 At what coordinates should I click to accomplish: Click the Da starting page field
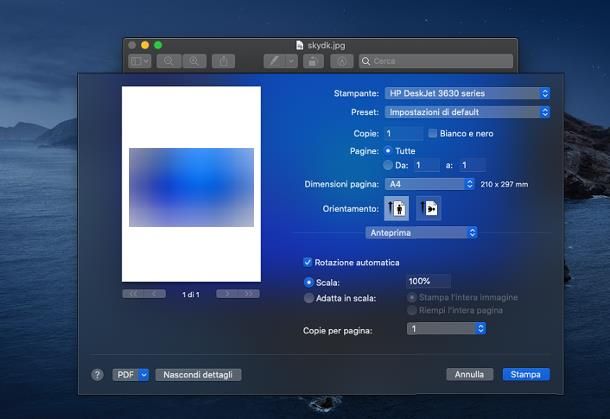[426, 165]
